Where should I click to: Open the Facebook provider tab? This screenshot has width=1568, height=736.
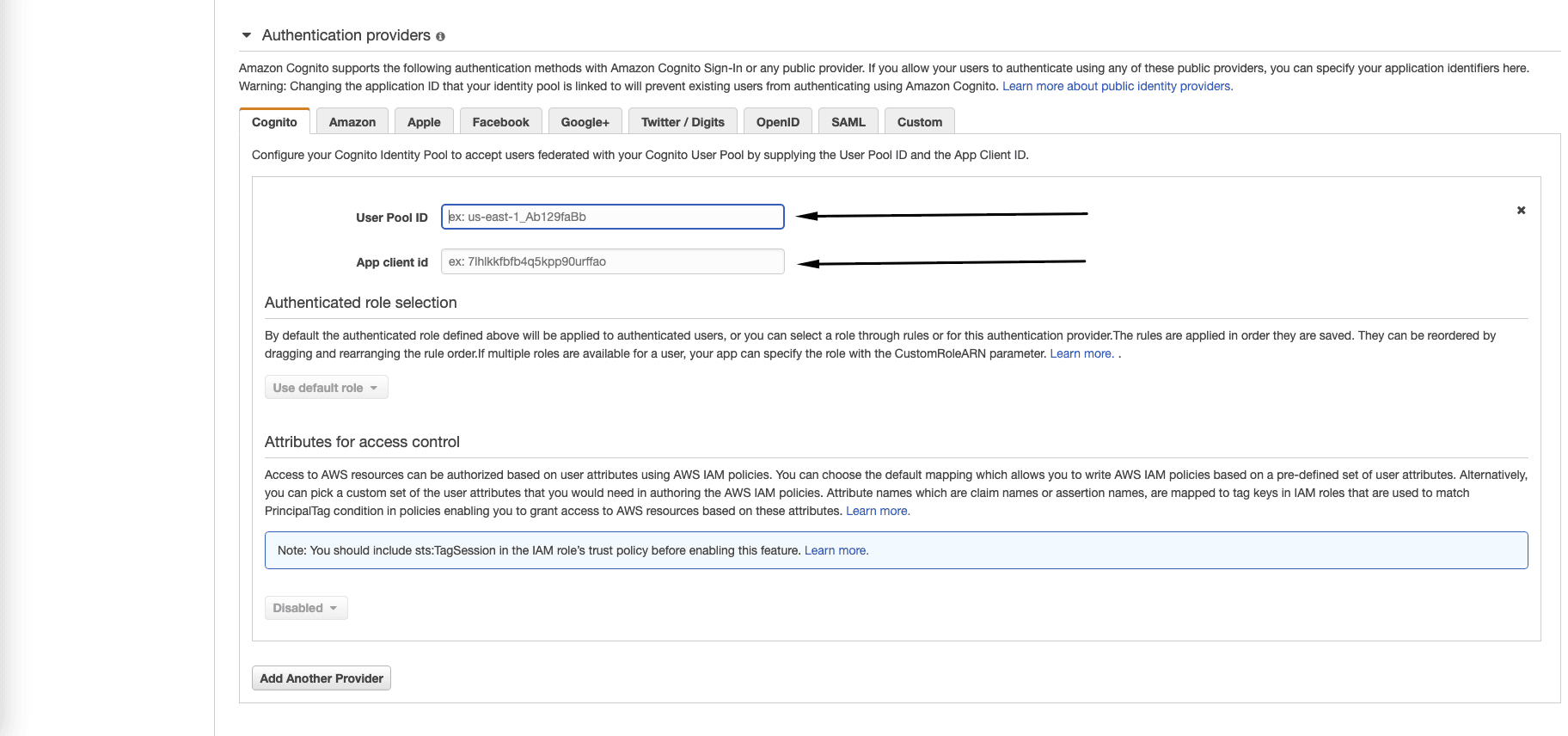point(500,122)
